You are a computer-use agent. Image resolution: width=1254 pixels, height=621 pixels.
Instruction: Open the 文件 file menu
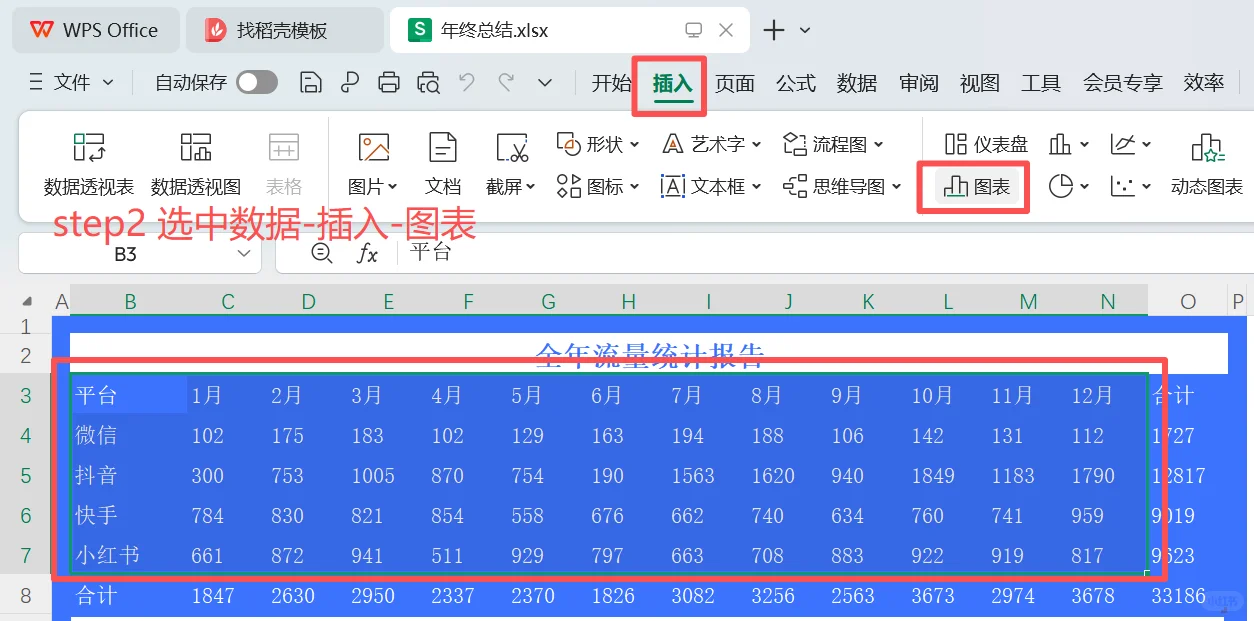[x=70, y=83]
